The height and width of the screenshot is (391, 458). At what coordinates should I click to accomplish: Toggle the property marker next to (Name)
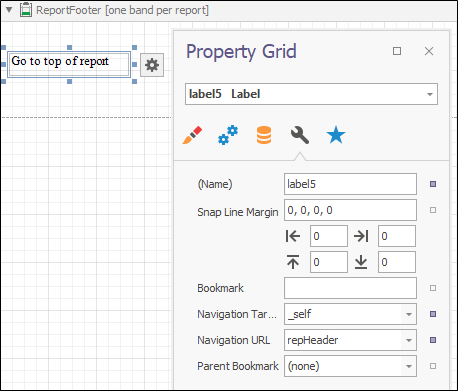pyautogui.click(x=433, y=184)
